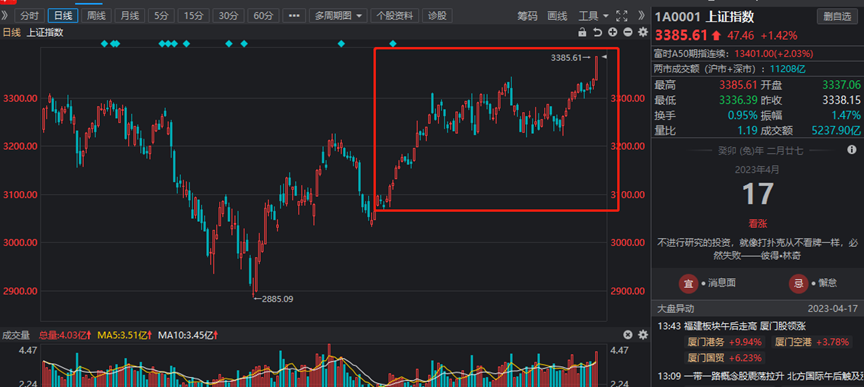Click 删自选 button
This screenshot has width=864, height=387.
(x=838, y=17)
